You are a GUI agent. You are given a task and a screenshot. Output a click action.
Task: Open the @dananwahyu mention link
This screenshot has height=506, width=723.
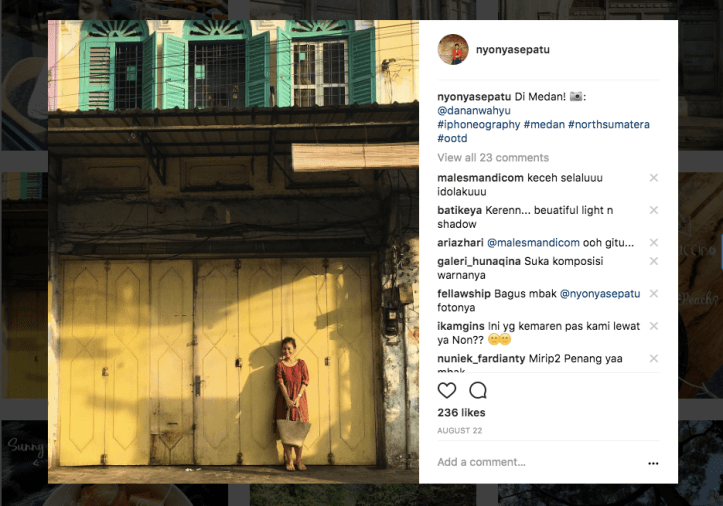coord(474,111)
